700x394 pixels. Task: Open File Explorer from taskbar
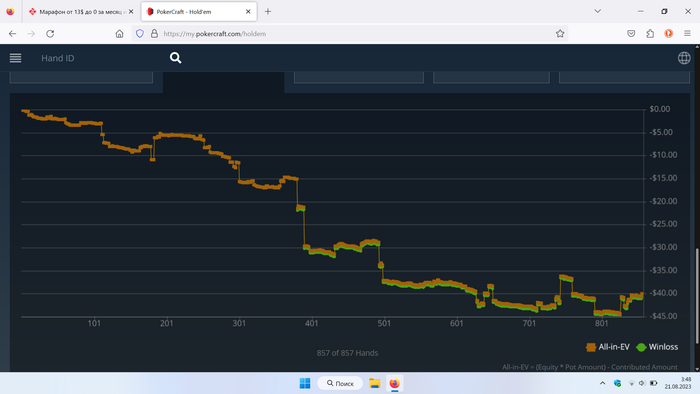tap(374, 383)
